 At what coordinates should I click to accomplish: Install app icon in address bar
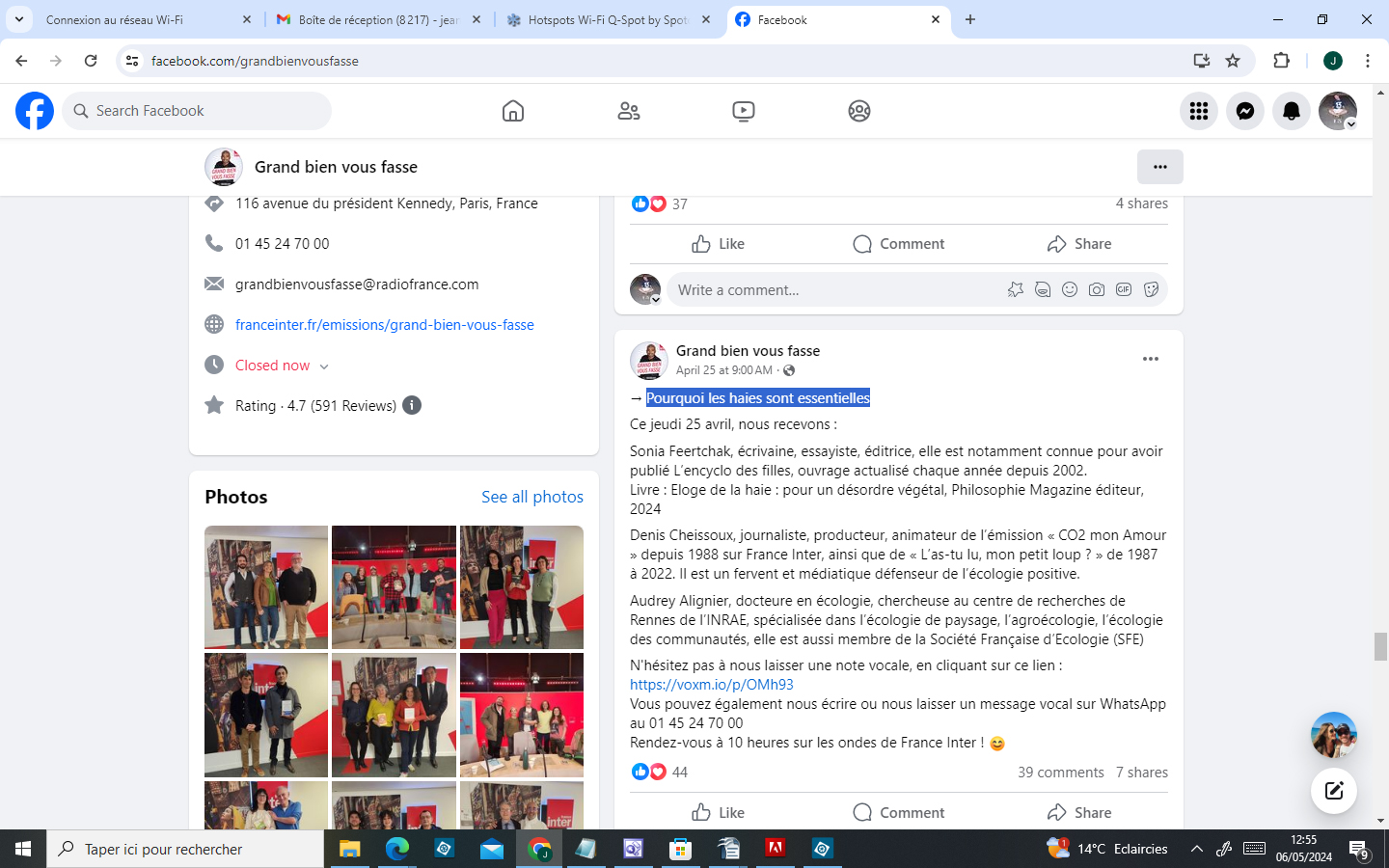(x=1202, y=61)
